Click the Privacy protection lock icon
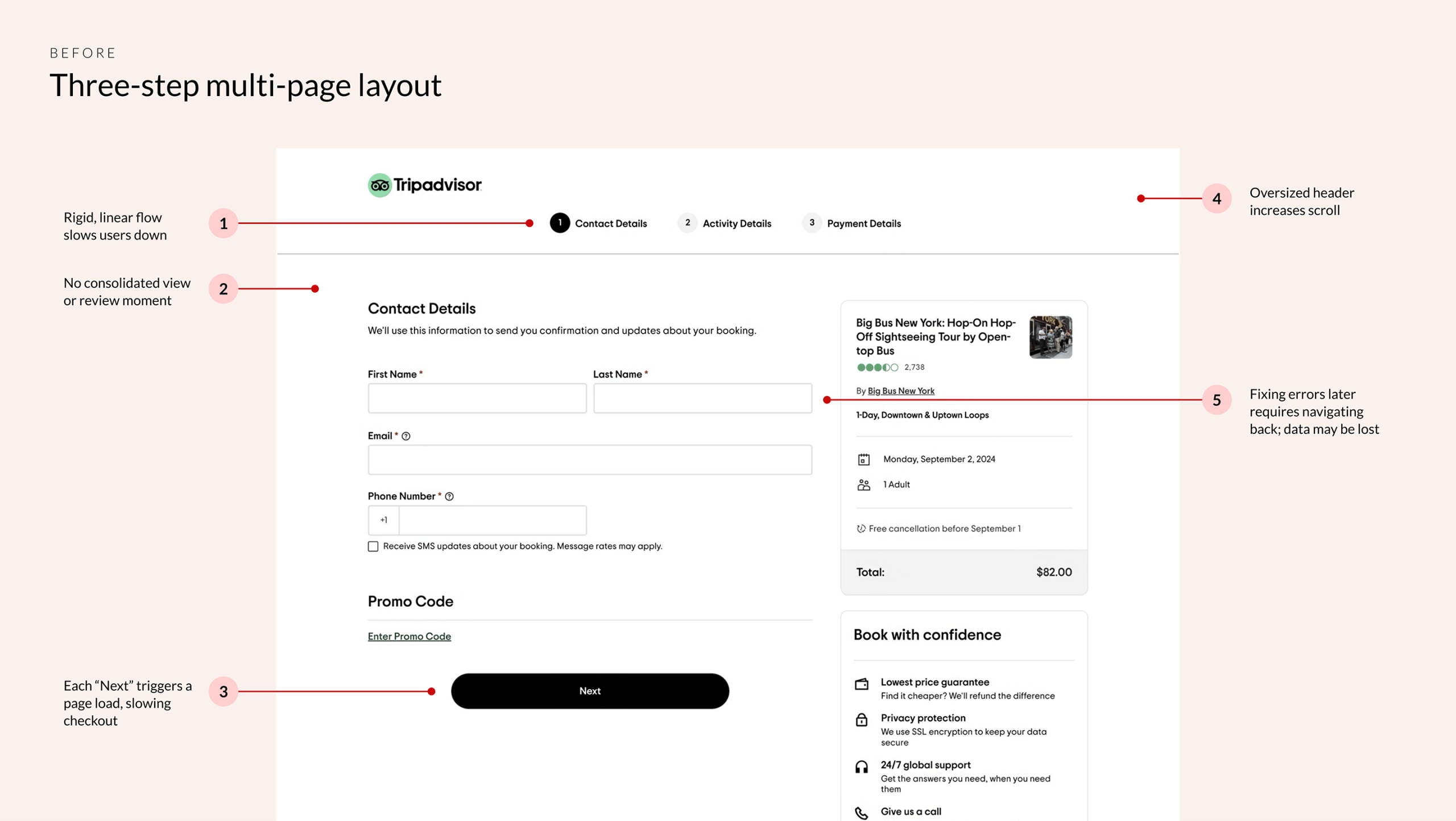1456x821 pixels. click(x=862, y=720)
